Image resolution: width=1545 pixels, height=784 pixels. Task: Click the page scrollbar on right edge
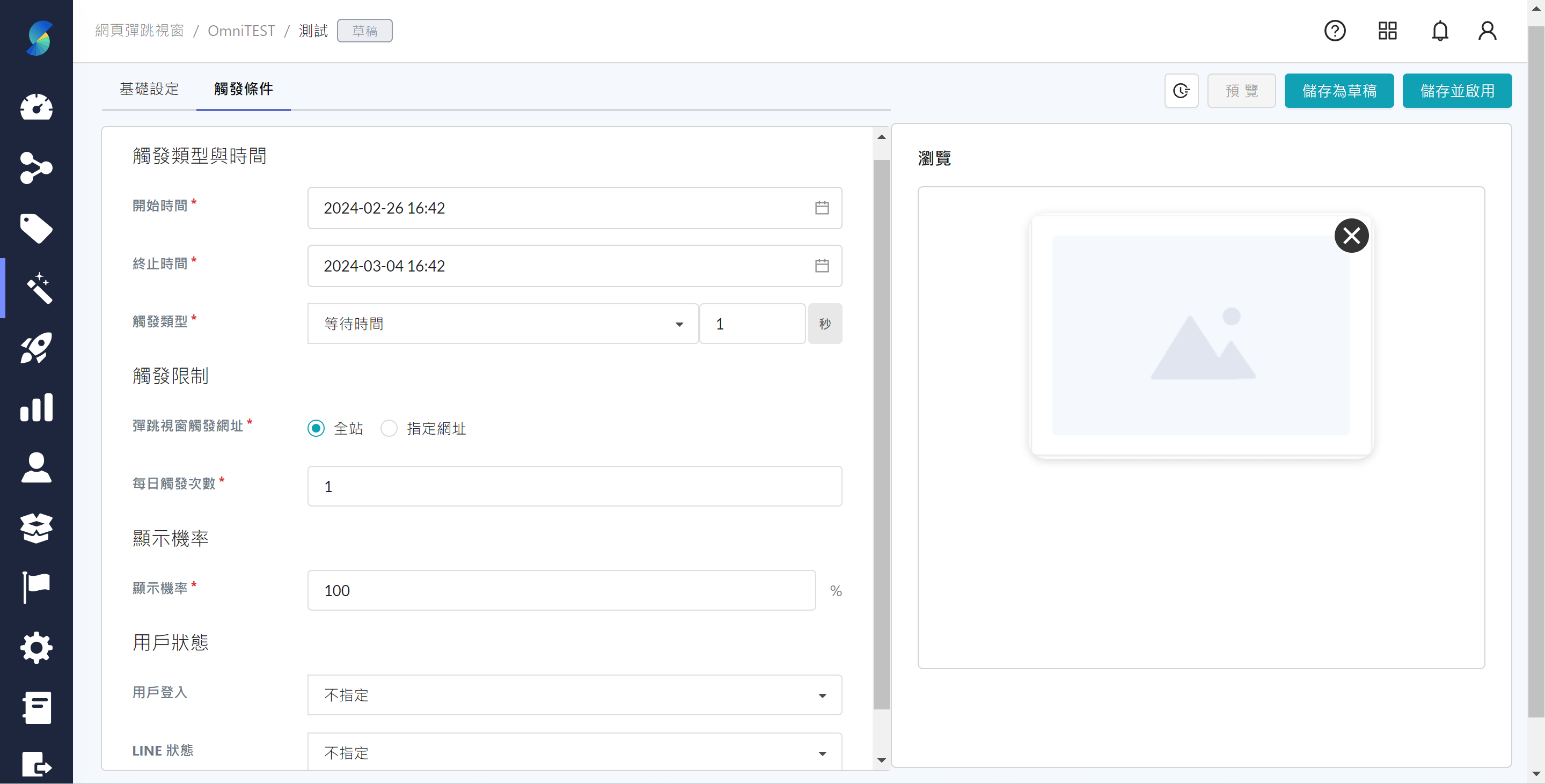(x=1536, y=372)
